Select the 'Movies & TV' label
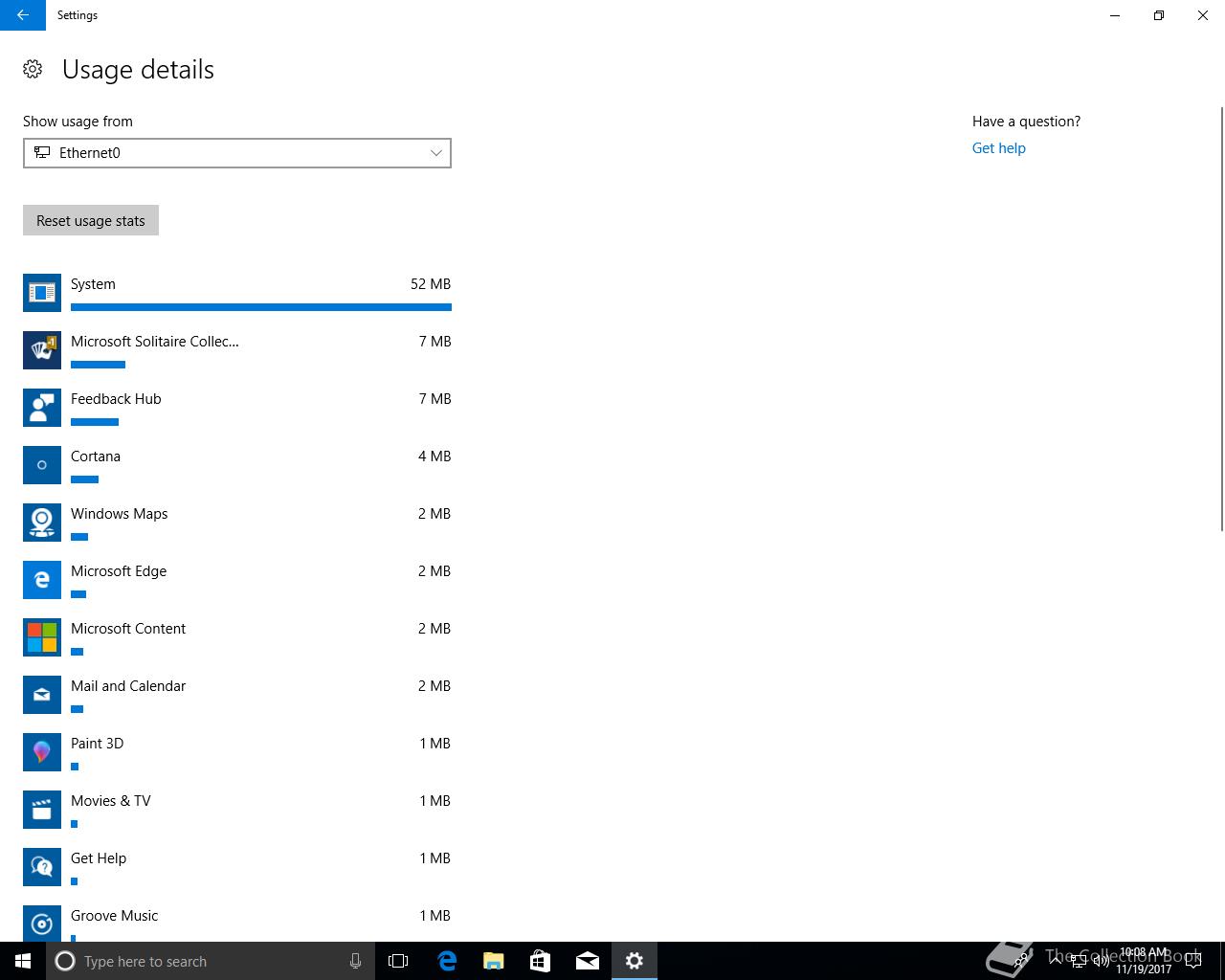The width and height of the screenshot is (1225, 980). [x=111, y=801]
